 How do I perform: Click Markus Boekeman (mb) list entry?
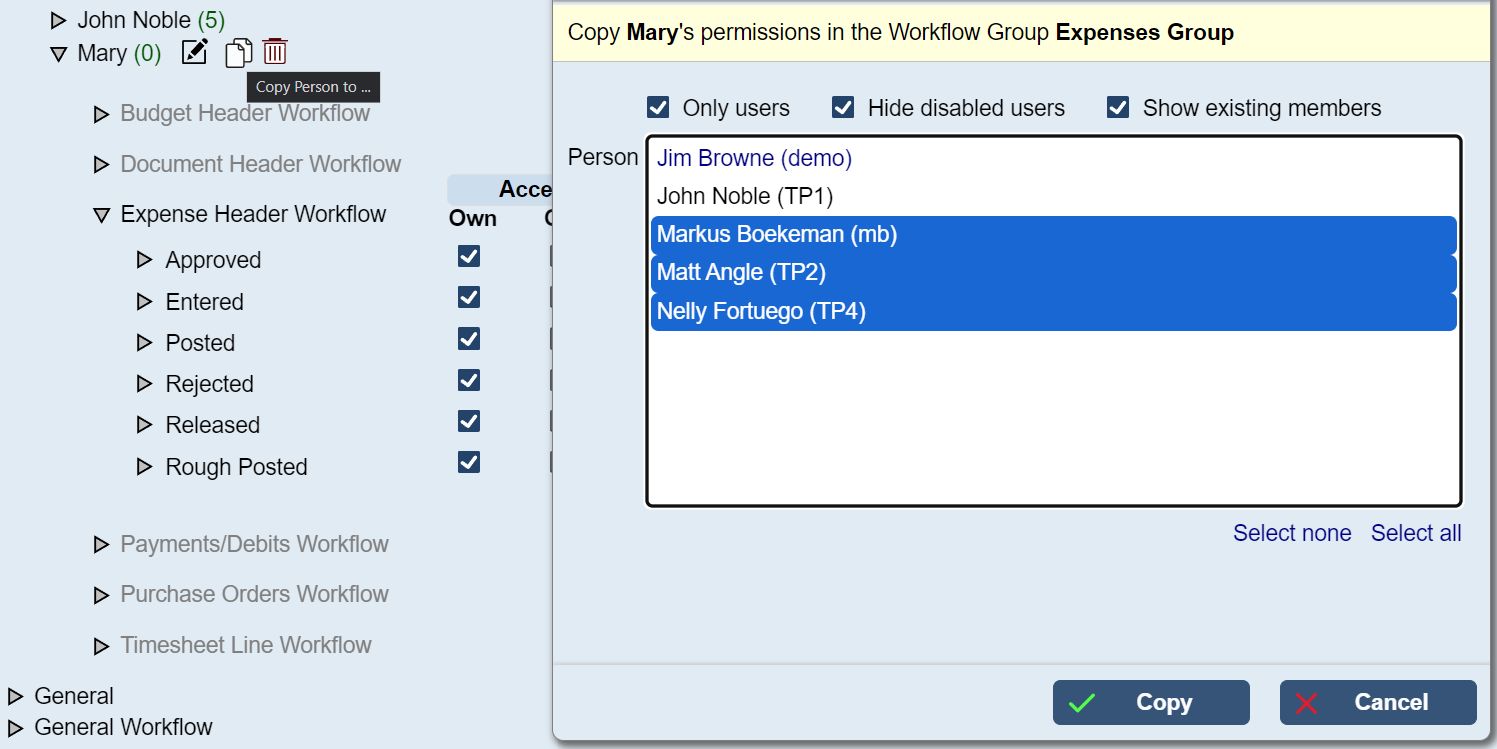point(777,235)
